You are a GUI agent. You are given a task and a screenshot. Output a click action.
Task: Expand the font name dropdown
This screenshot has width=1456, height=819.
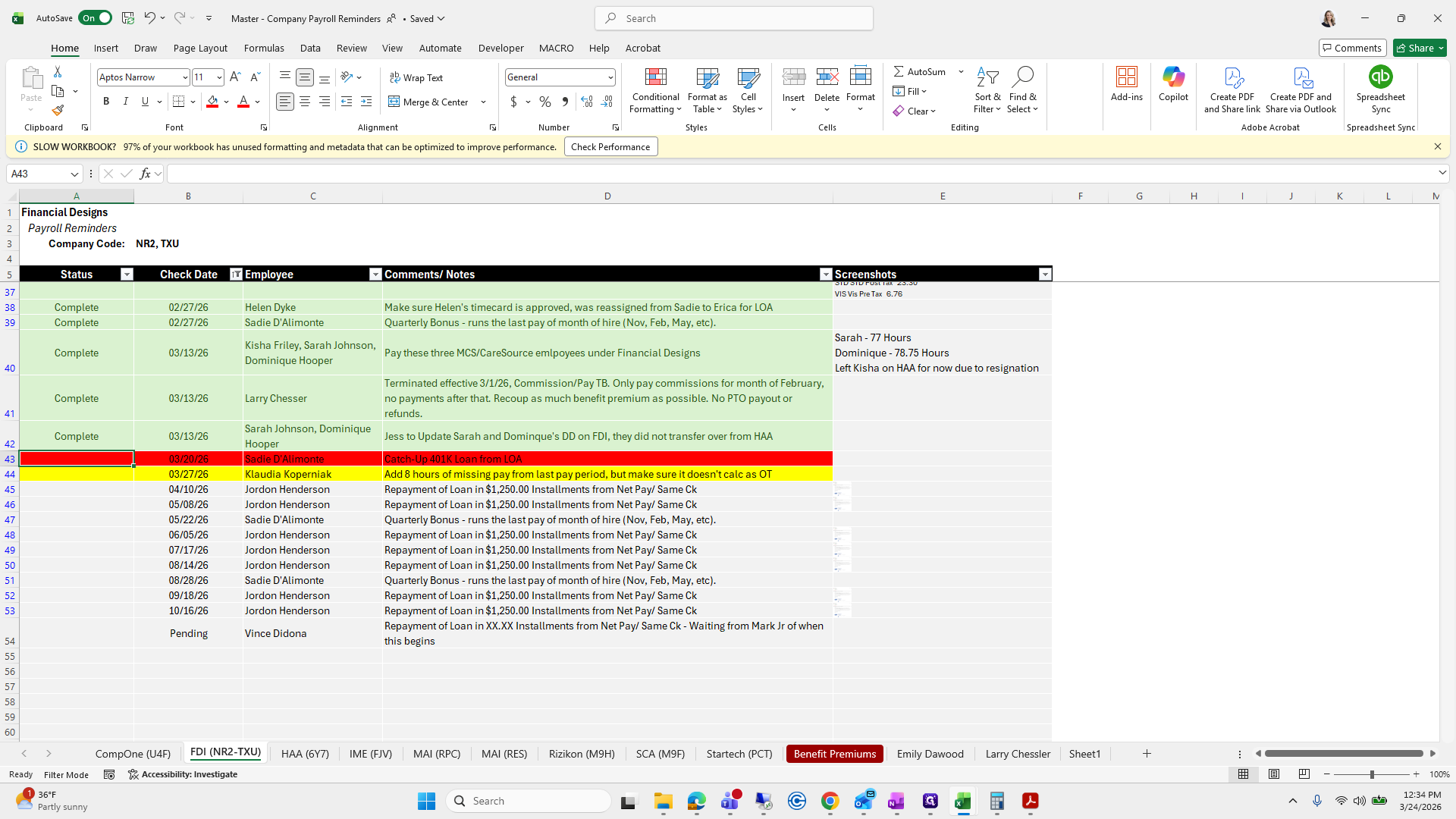pyautogui.click(x=184, y=77)
